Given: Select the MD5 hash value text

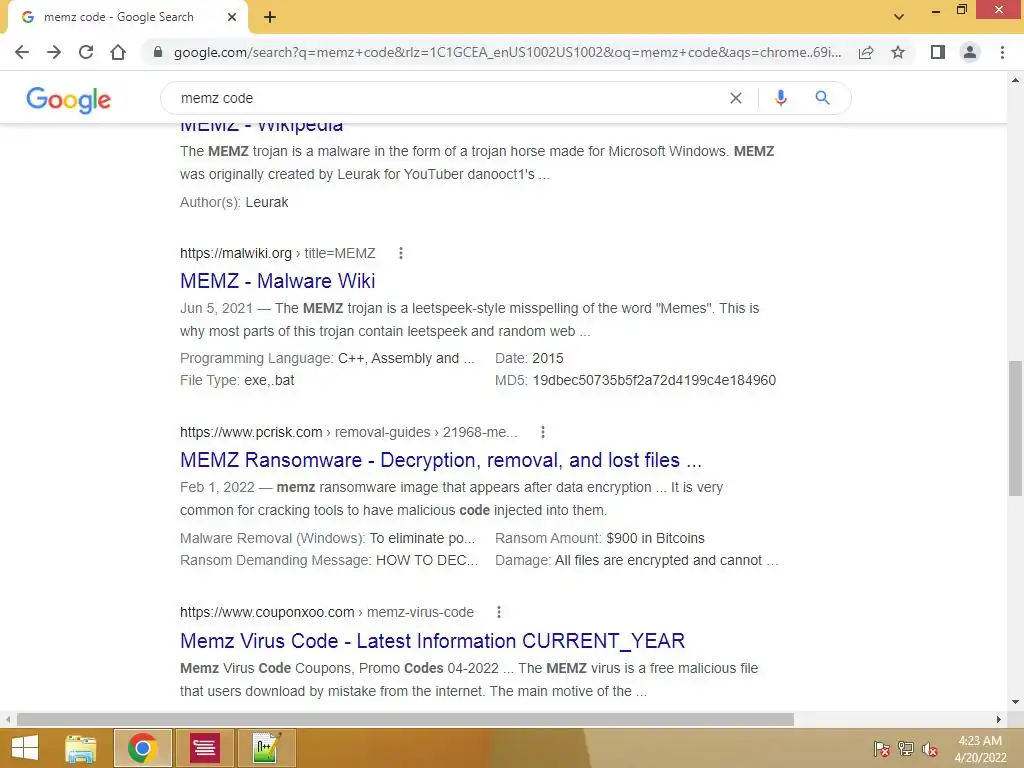Looking at the screenshot, I should [x=654, y=380].
